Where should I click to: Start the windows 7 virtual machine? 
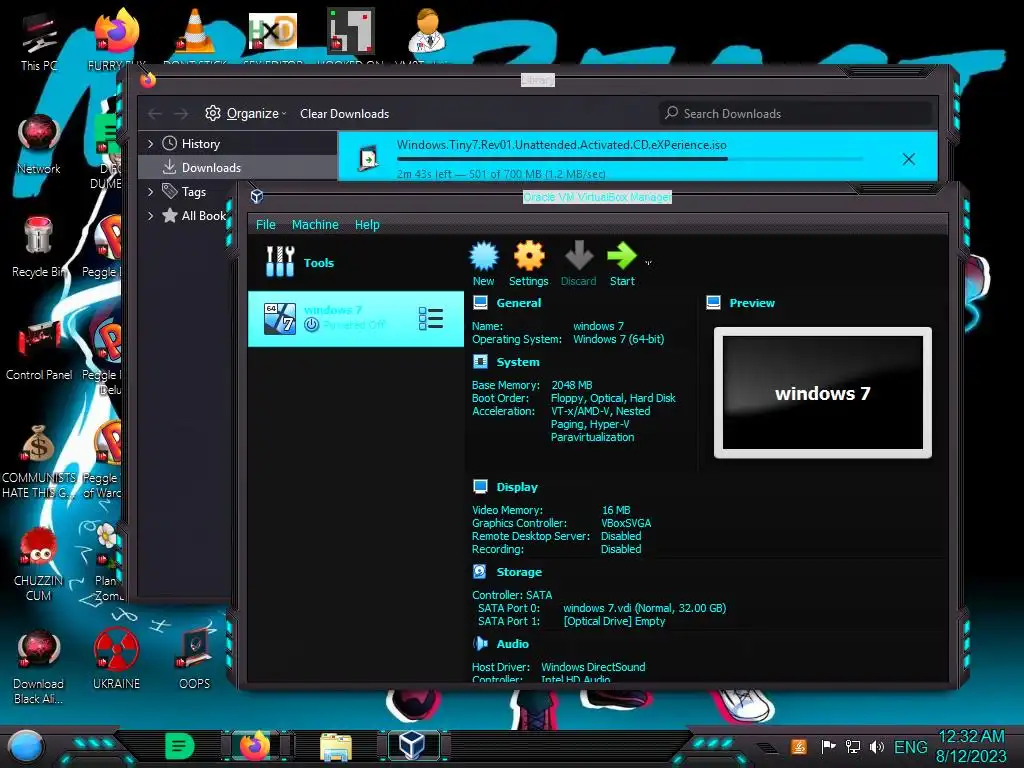click(x=622, y=264)
